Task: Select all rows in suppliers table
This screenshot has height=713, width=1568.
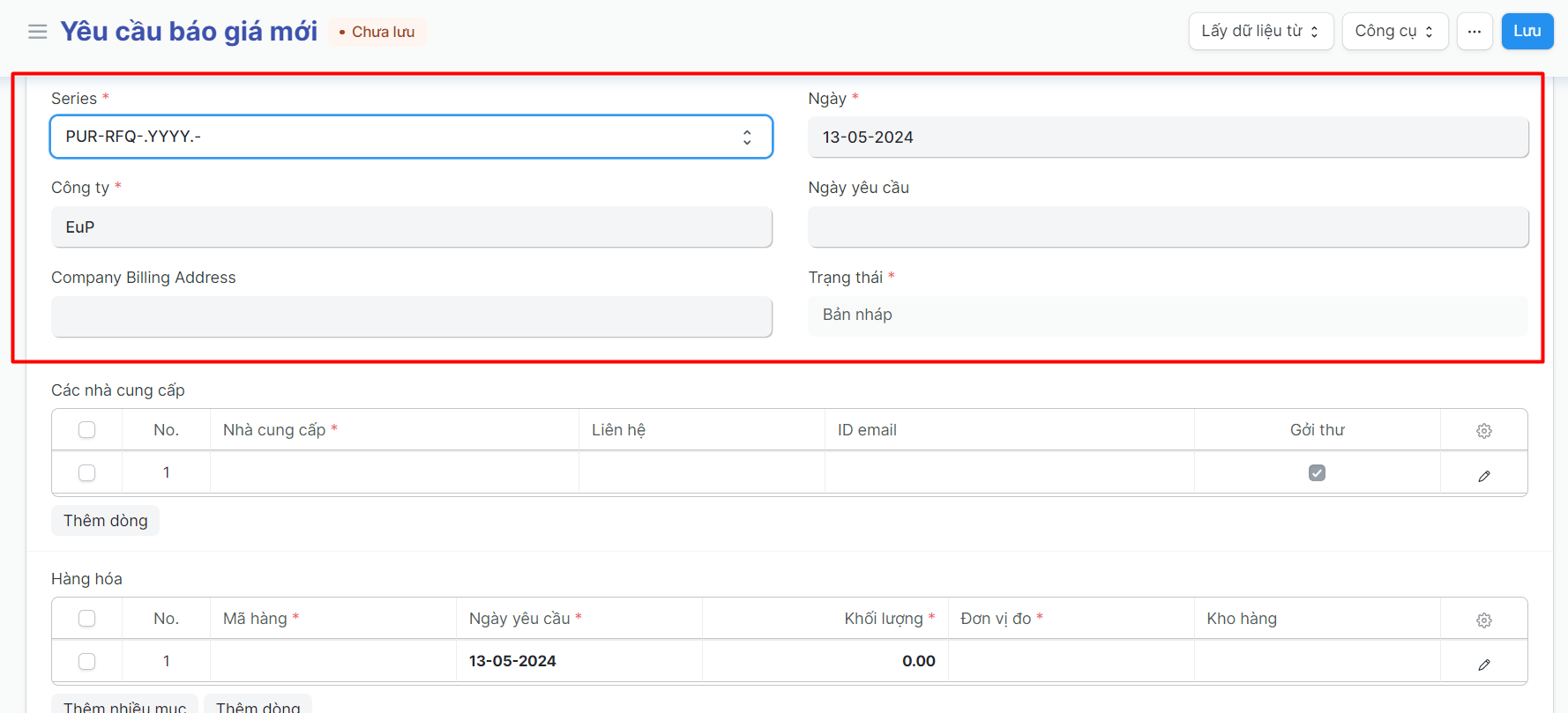Action: 86,430
